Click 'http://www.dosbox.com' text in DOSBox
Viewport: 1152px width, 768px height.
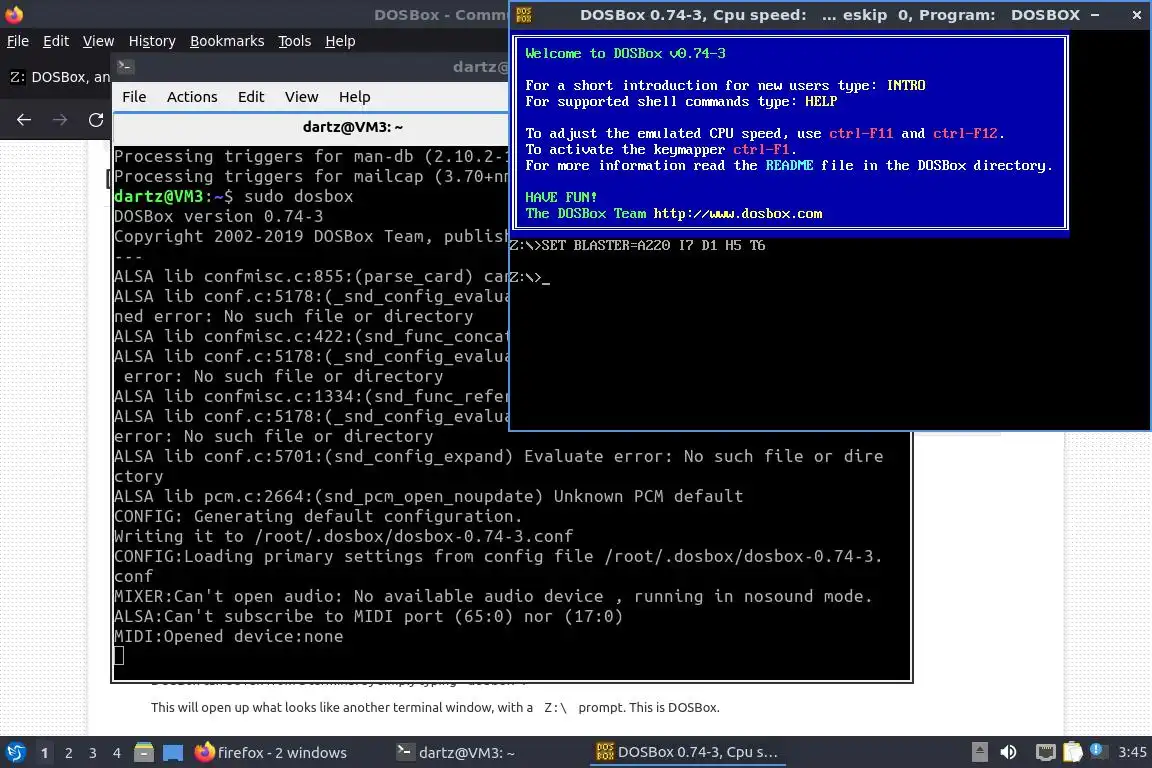738,214
